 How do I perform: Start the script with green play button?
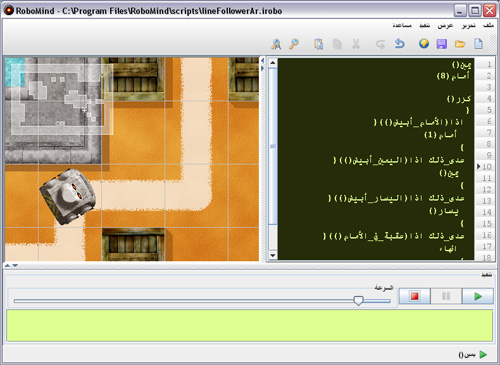click(478, 296)
